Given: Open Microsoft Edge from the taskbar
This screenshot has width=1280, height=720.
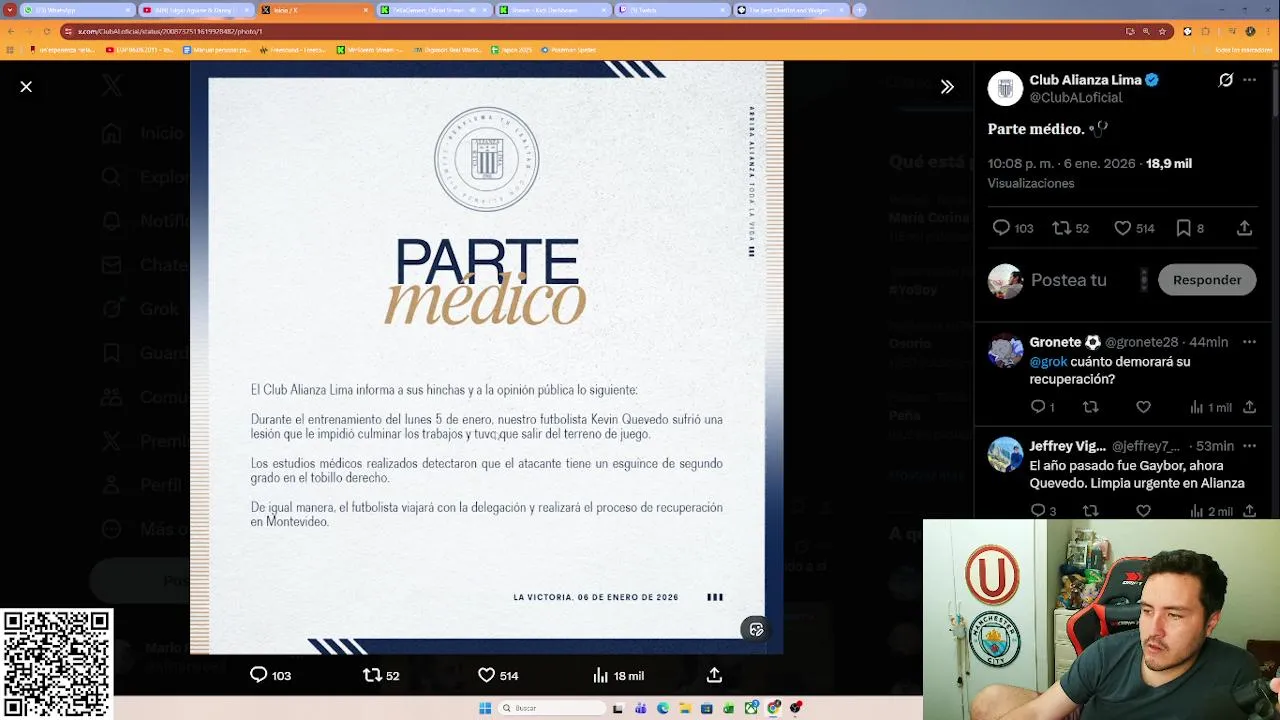Looking at the screenshot, I should click(x=662, y=708).
